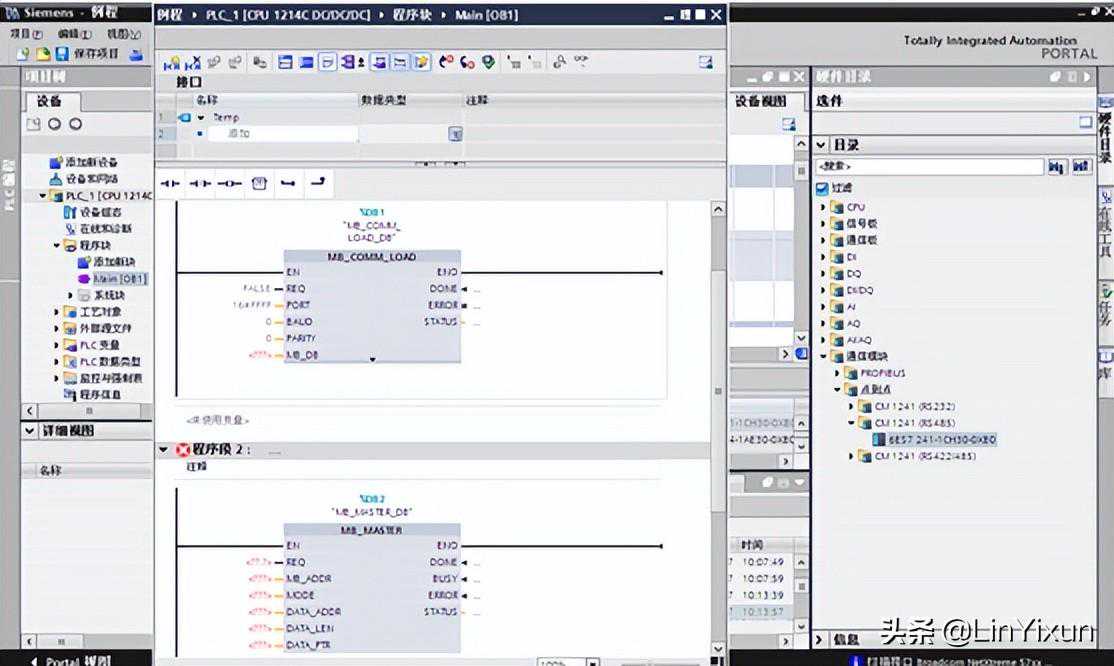Switch to the 设备视图 tab
Viewport: 1114px width, 666px height.
click(761, 101)
